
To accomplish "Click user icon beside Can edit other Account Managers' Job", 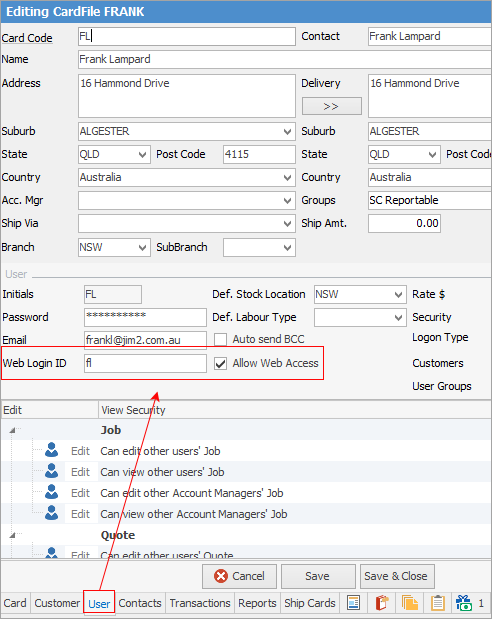I will coord(51,492).
